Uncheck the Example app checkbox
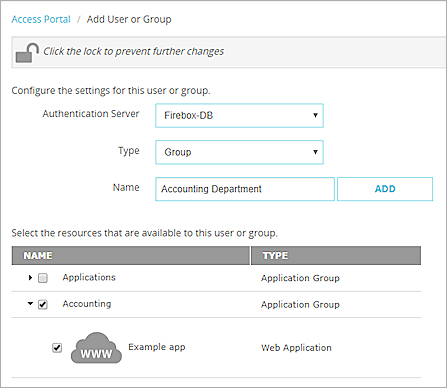447x388 pixels. (x=57, y=348)
